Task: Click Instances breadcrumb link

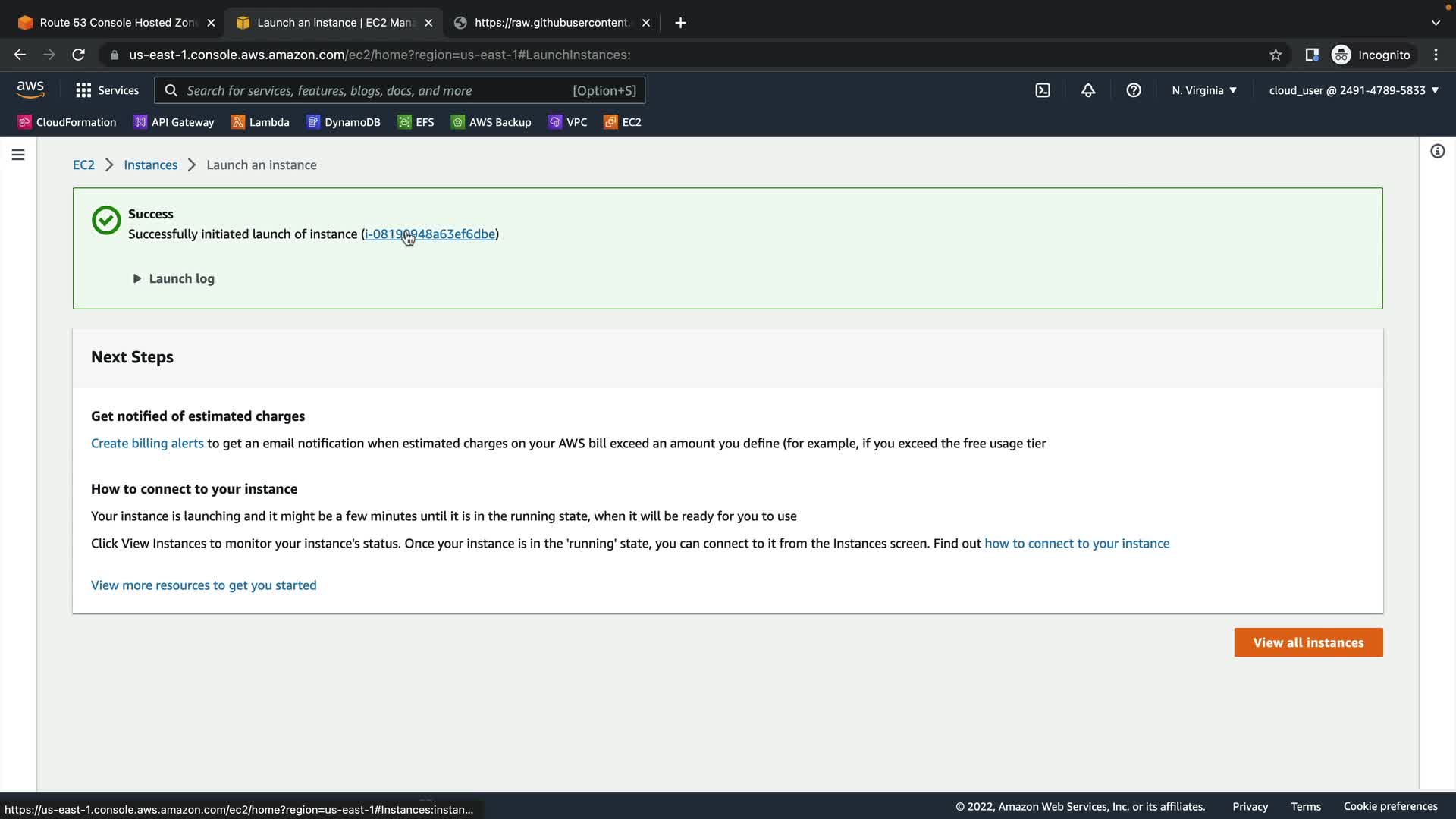Action: [150, 165]
